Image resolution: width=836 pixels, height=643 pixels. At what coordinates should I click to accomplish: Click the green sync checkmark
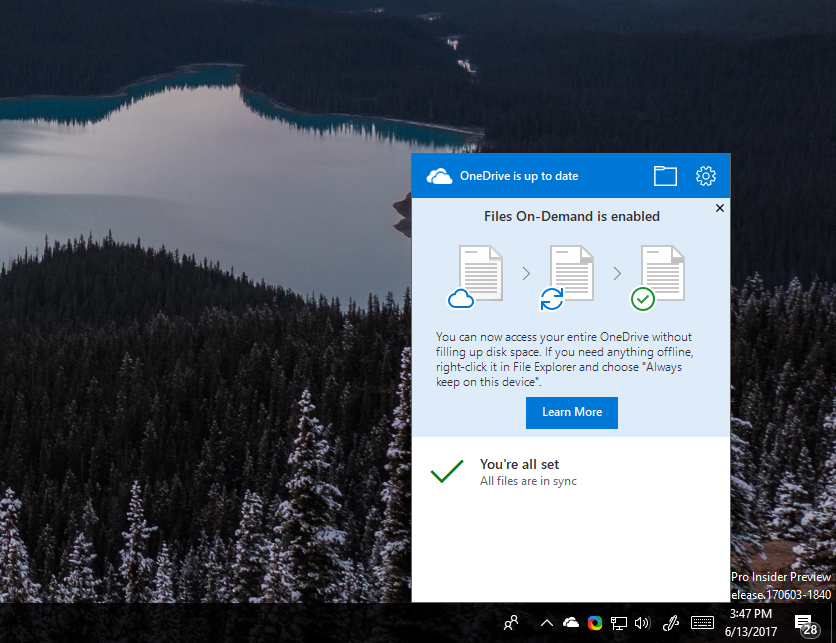tap(447, 471)
